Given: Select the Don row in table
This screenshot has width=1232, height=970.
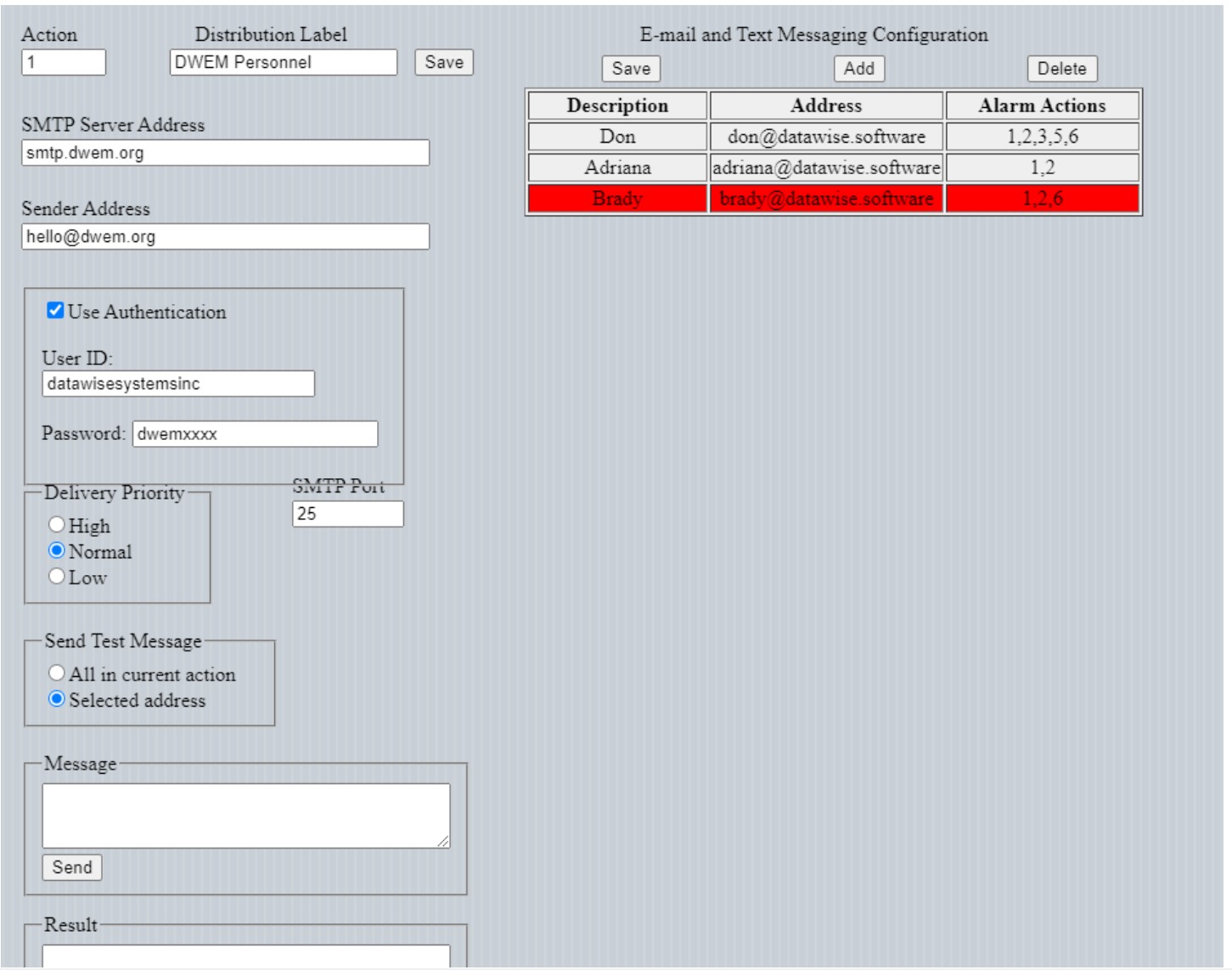Looking at the screenshot, I should click(x=617, y=137).
